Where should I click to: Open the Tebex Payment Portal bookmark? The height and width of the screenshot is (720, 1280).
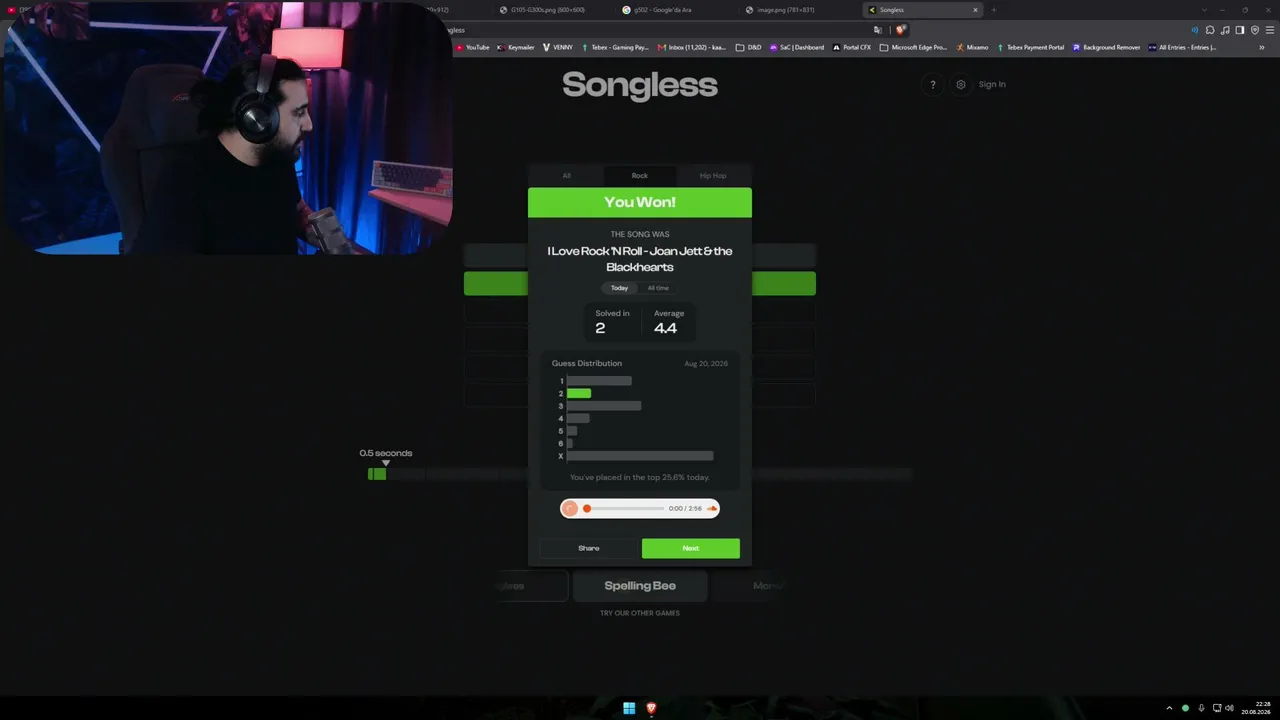coord(1031,47)
